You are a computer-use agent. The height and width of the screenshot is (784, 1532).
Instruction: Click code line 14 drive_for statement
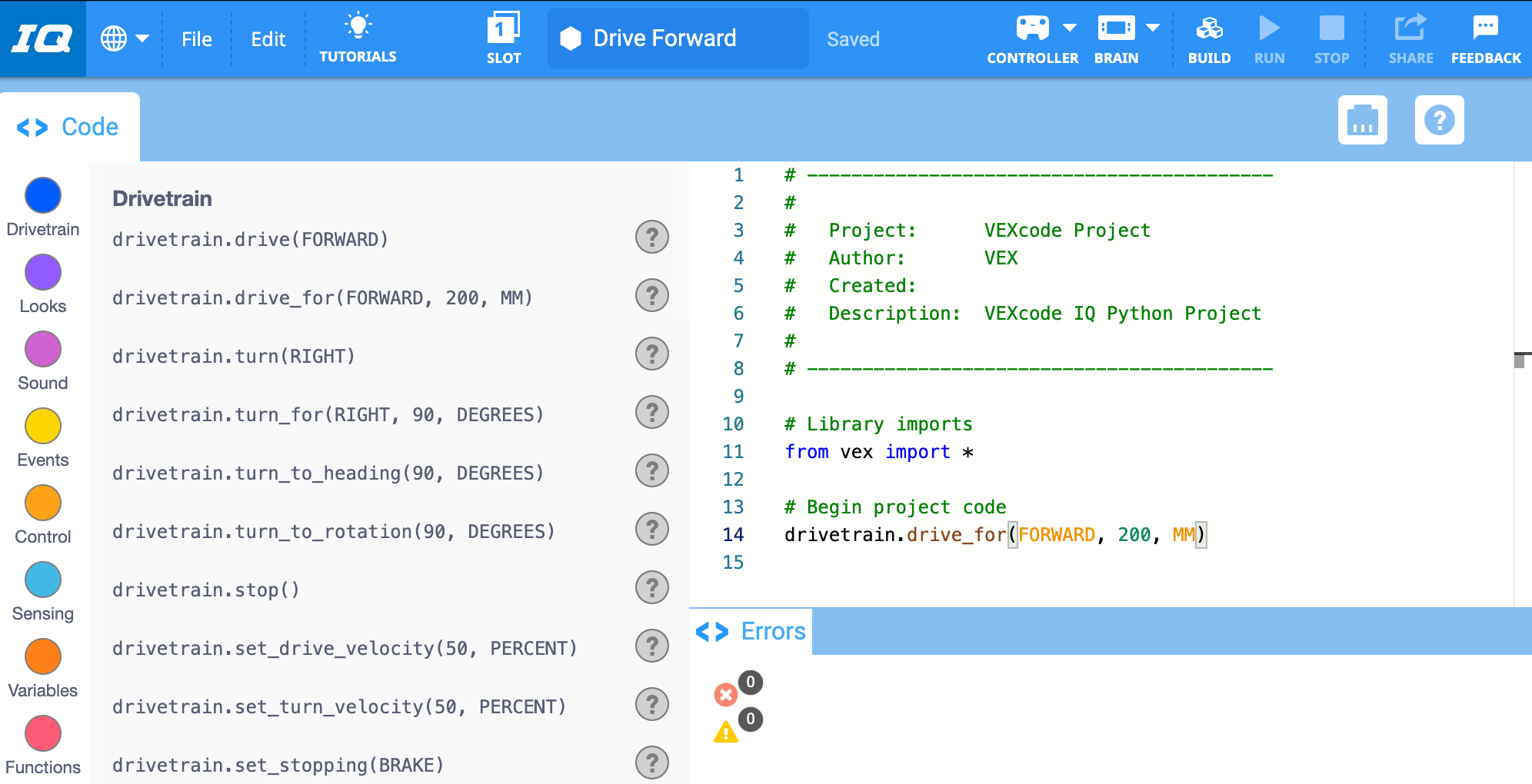[x=995, y=534]
